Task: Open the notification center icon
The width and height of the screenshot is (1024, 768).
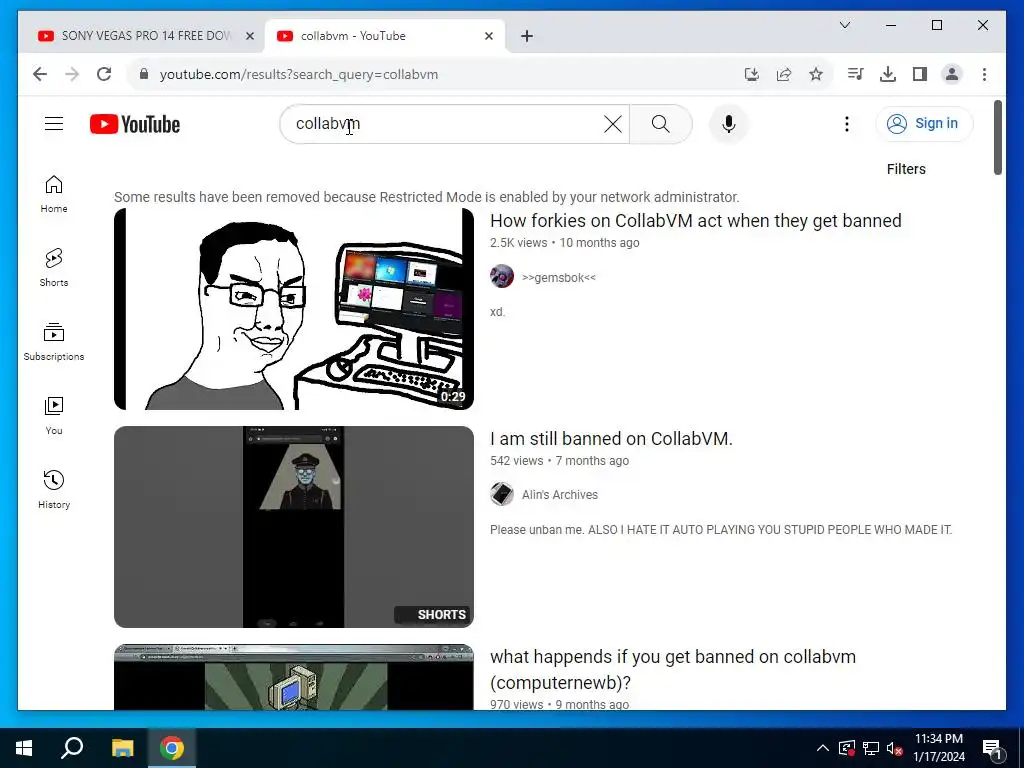Action: click(992, 748)
